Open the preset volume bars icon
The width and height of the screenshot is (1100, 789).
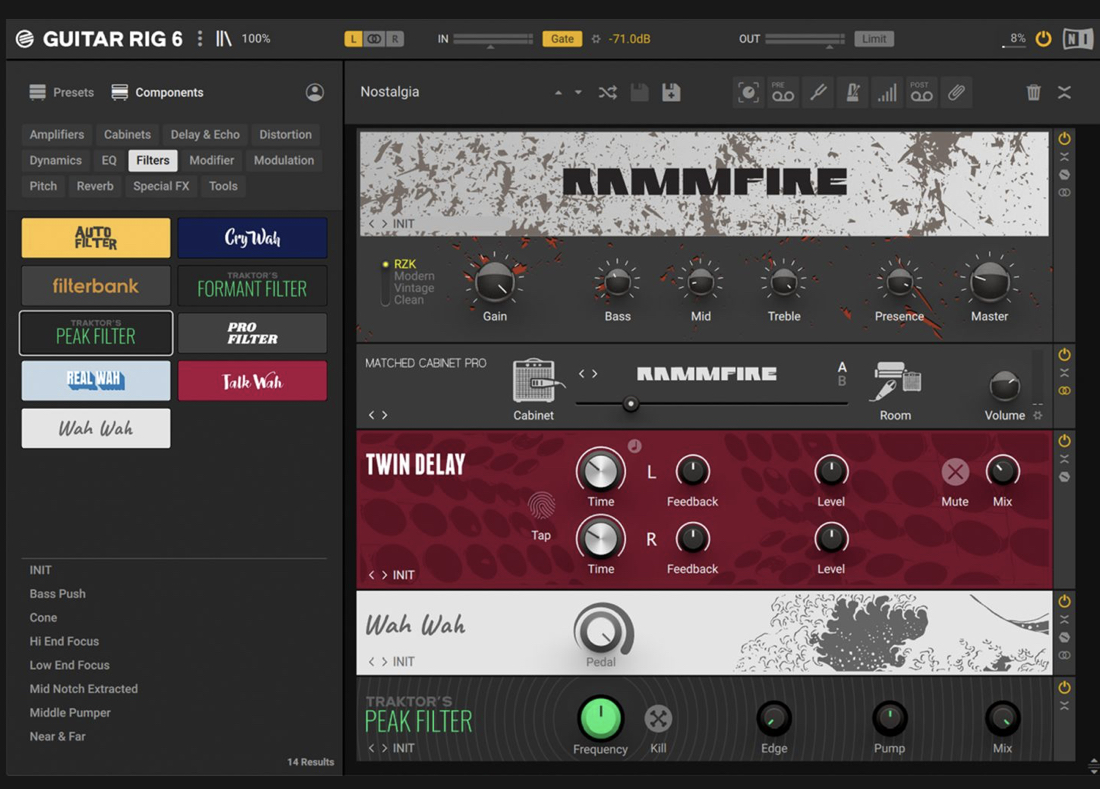pyautogui.click(x=887, y=93)
